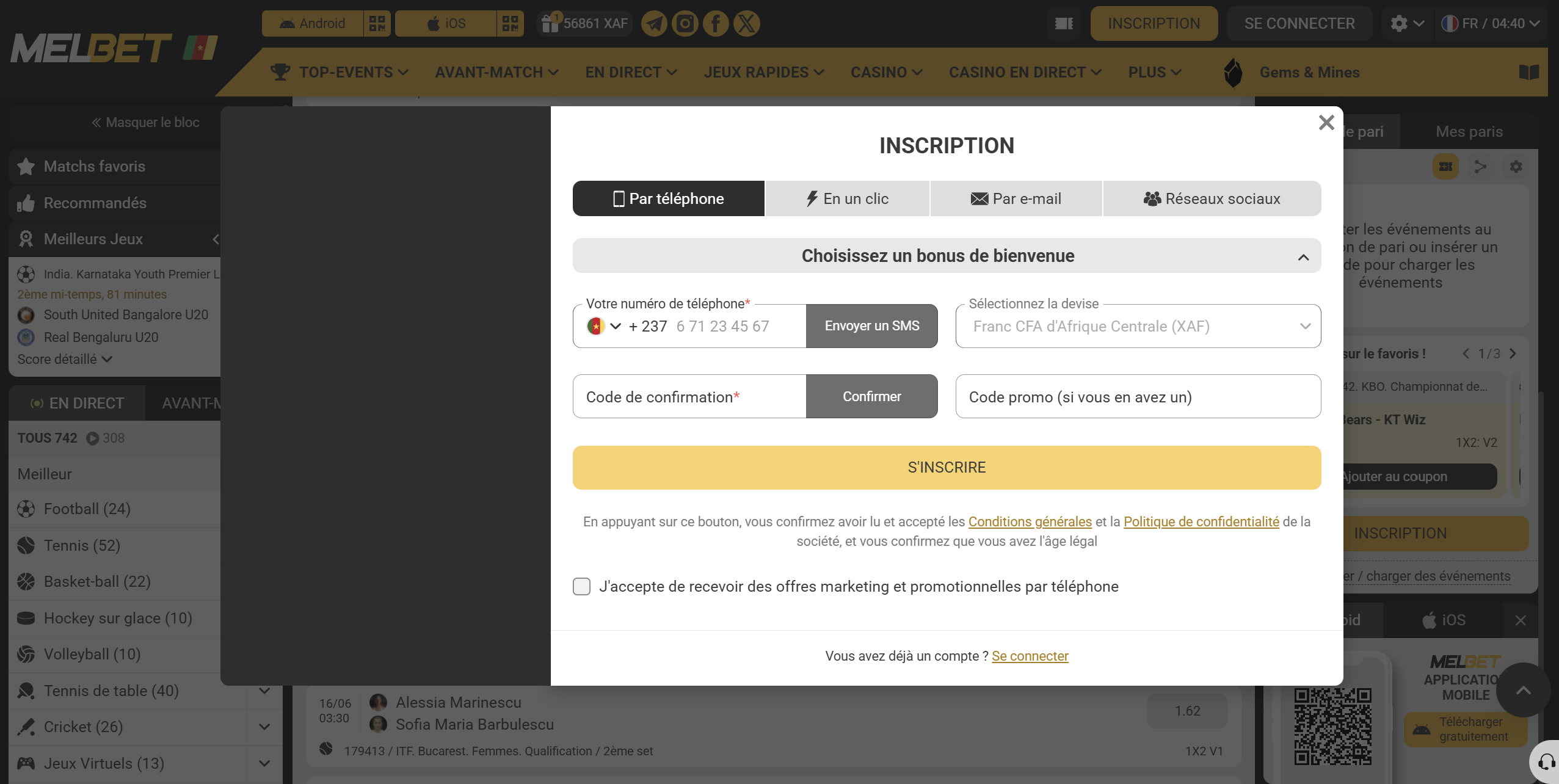The image size is (1559, 784).
Task: Click the Se connecter link in dialog
Action: 1030,656
